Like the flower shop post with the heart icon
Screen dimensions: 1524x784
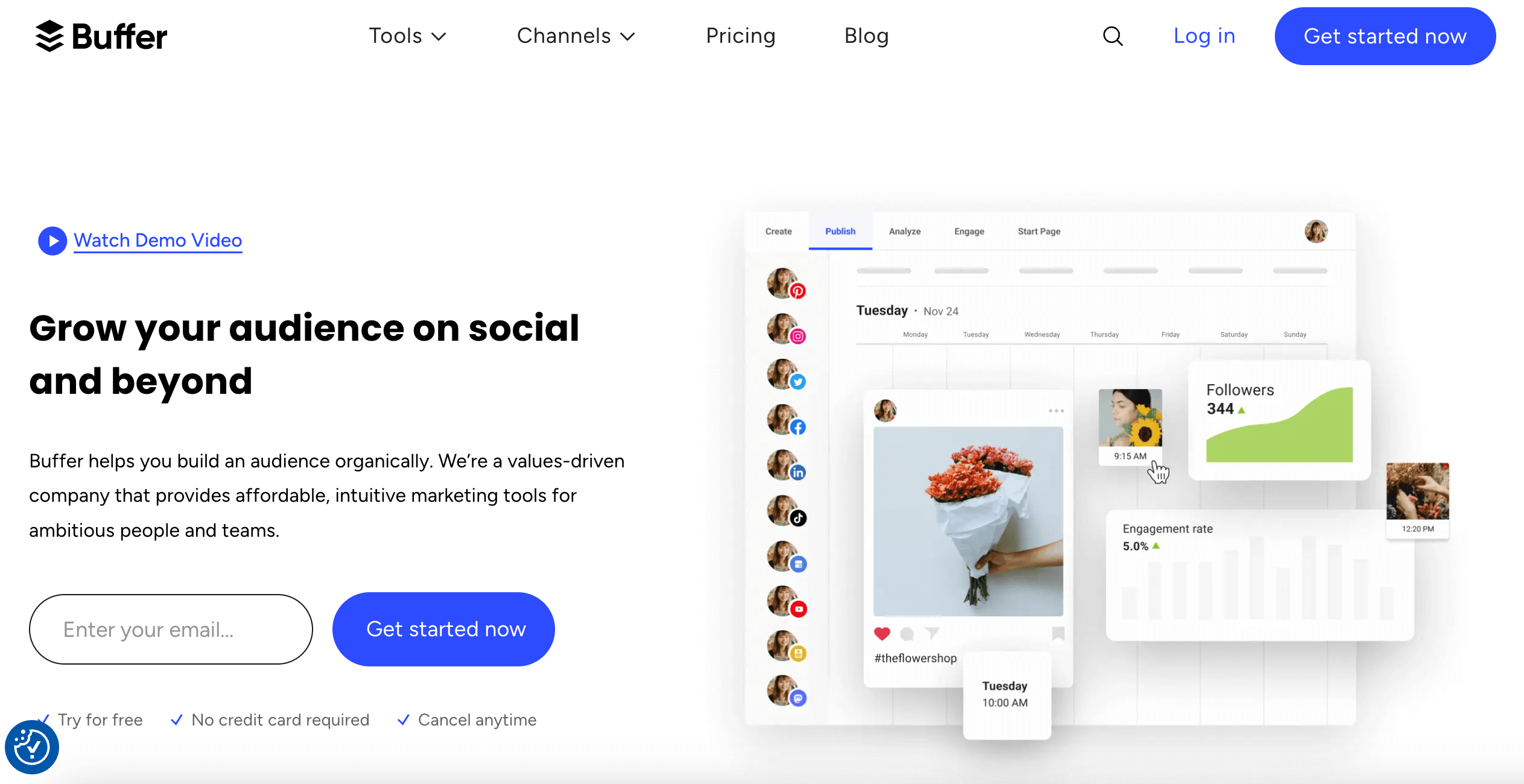pos(882,634)
